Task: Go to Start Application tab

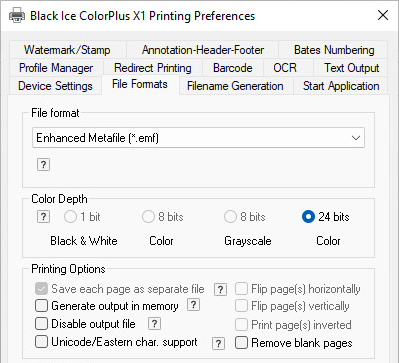Action: tap(341, 86)
